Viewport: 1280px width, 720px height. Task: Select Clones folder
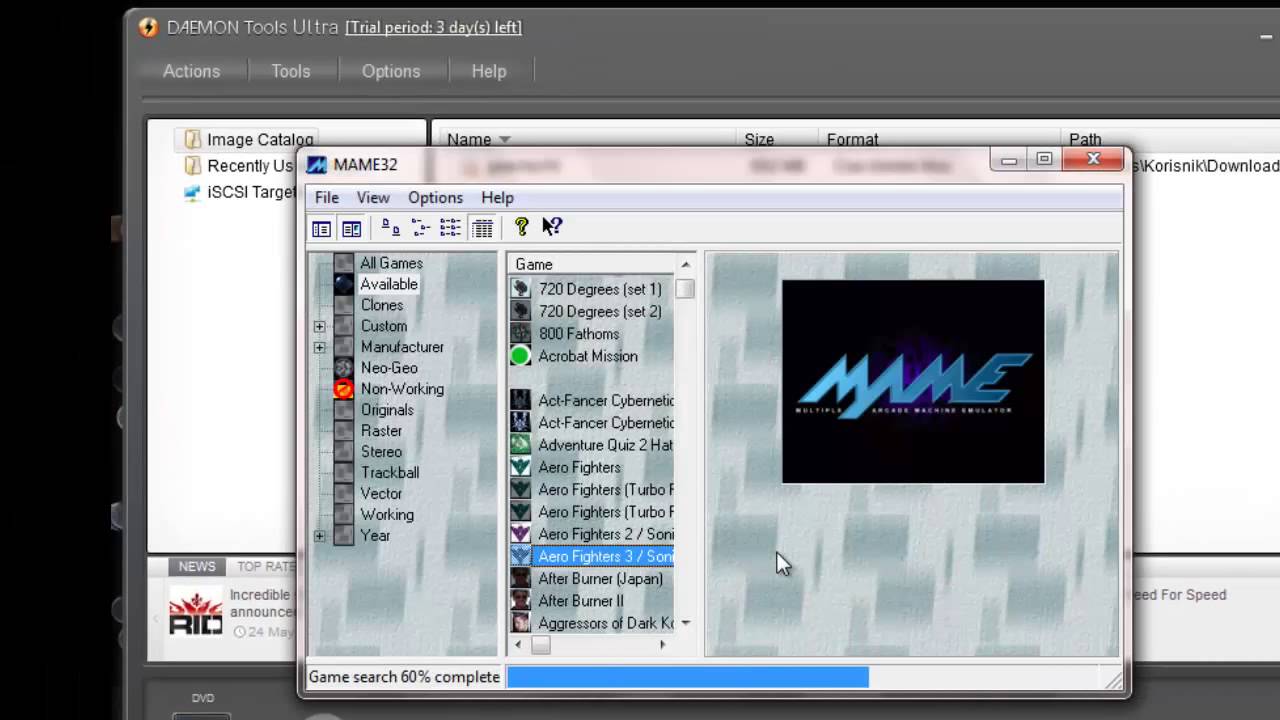(x=382, y=305)
